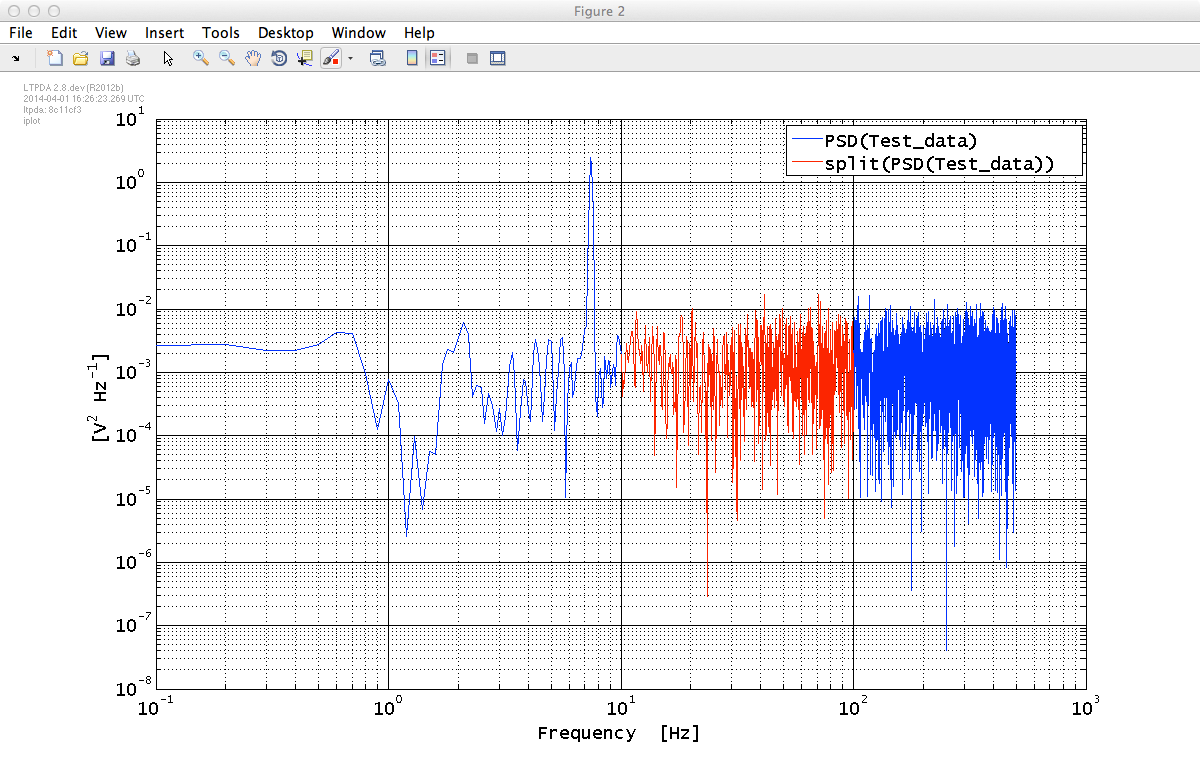The height and width of the screenshot is (773, 1200).
Task: Insert a colorbar using the toolbar icon
Action: click(412, 59)
